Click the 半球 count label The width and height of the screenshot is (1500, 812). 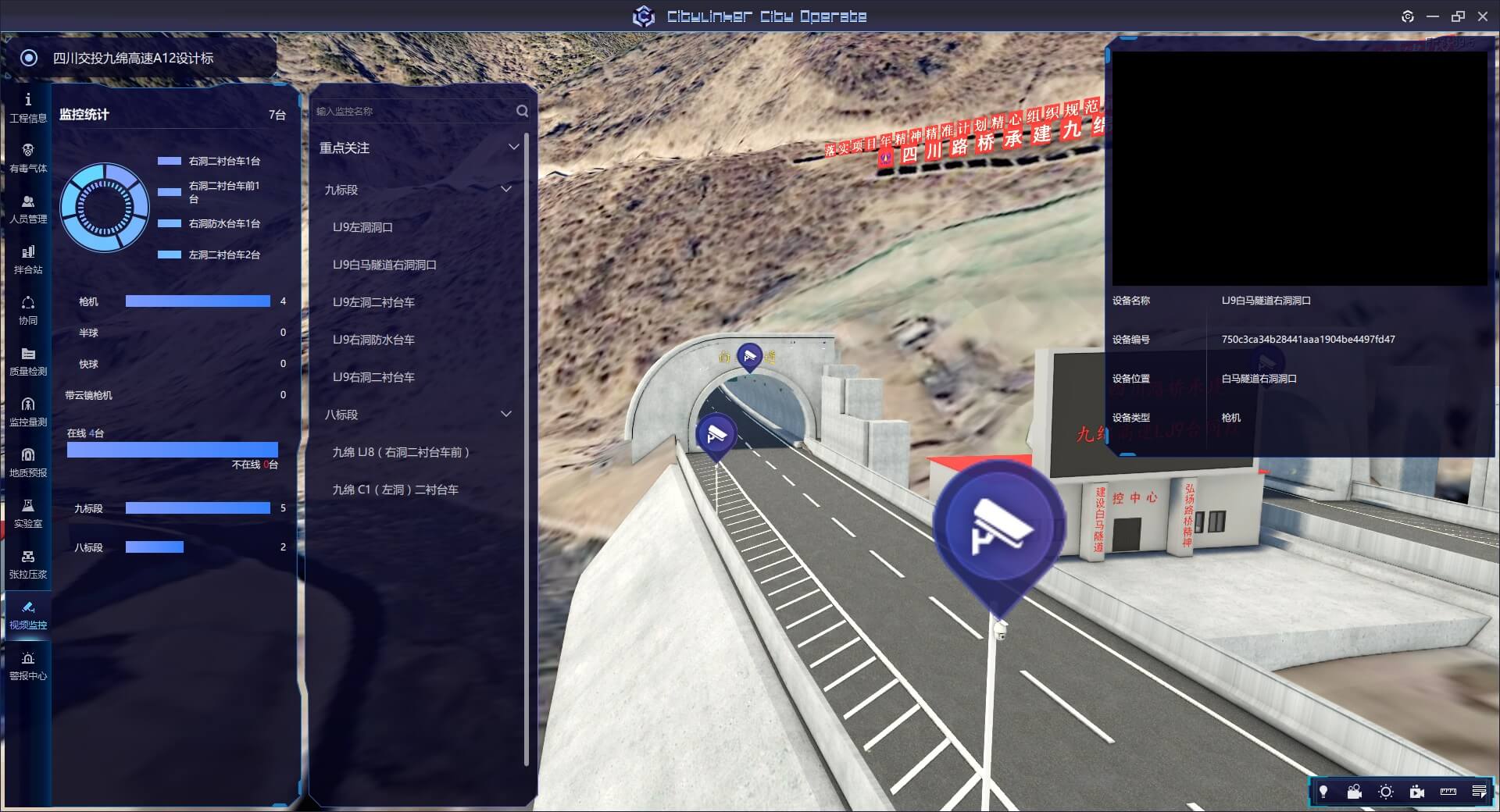click(88, 333)
